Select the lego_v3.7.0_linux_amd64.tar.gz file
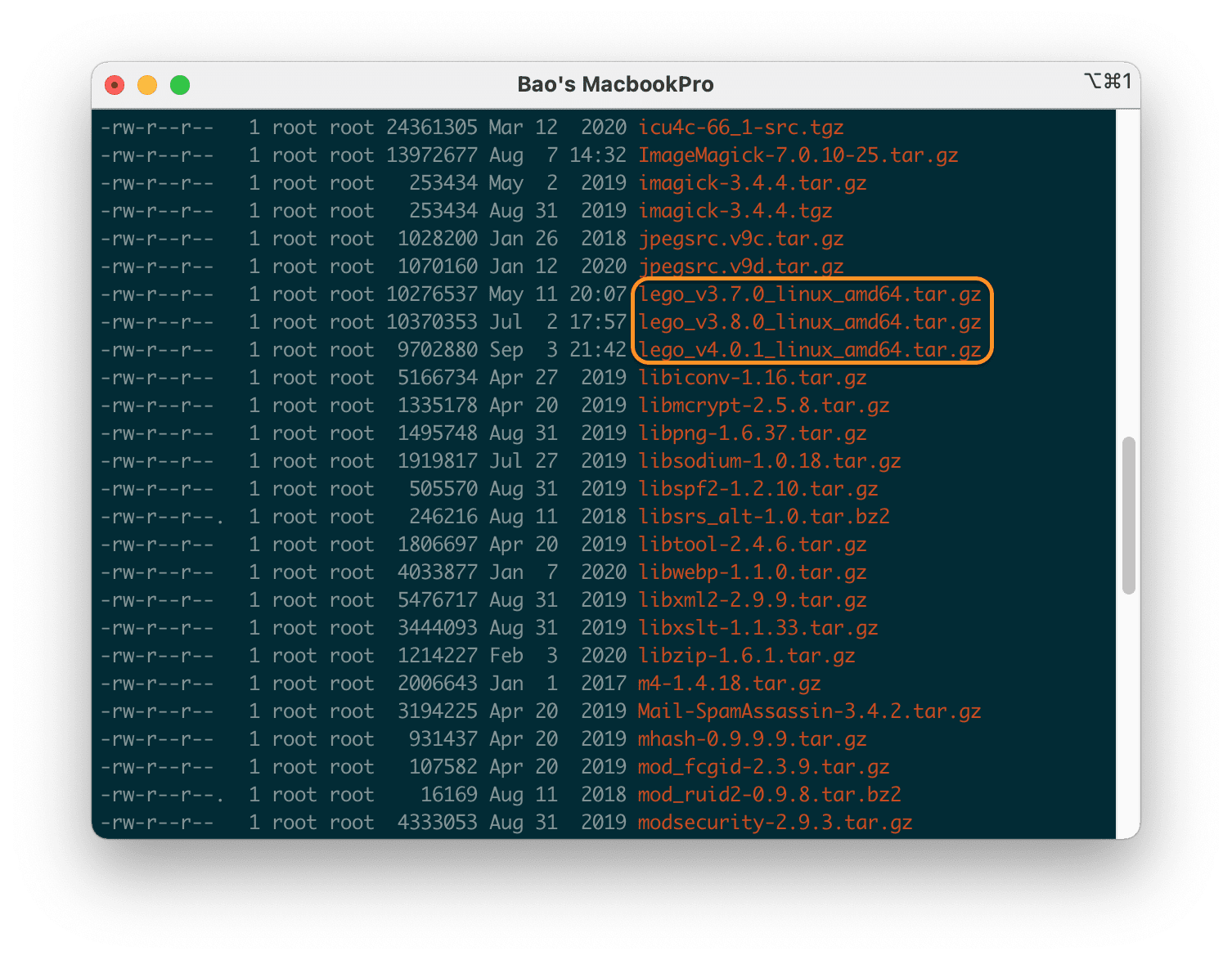1232x960 pixels. (x=809, y=294)
